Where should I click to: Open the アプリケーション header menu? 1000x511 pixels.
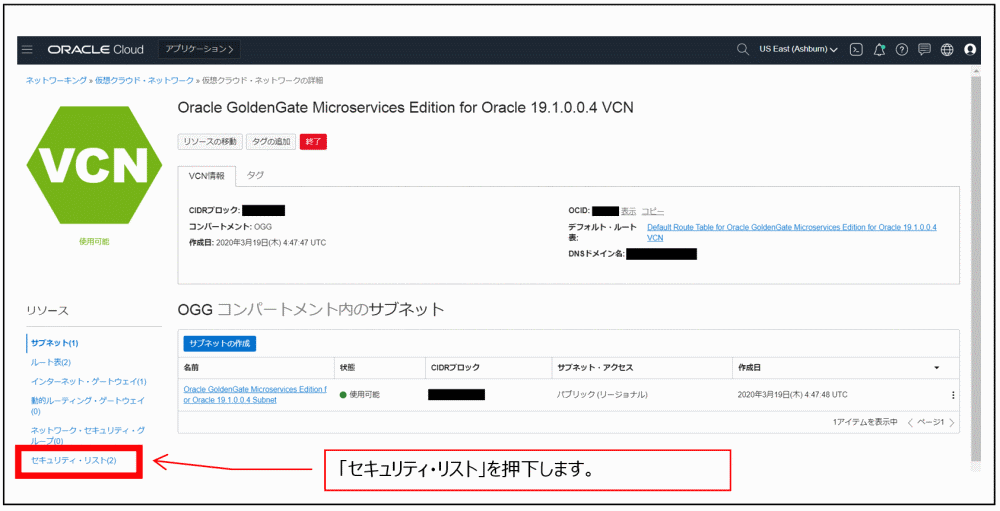pos(199,49)
